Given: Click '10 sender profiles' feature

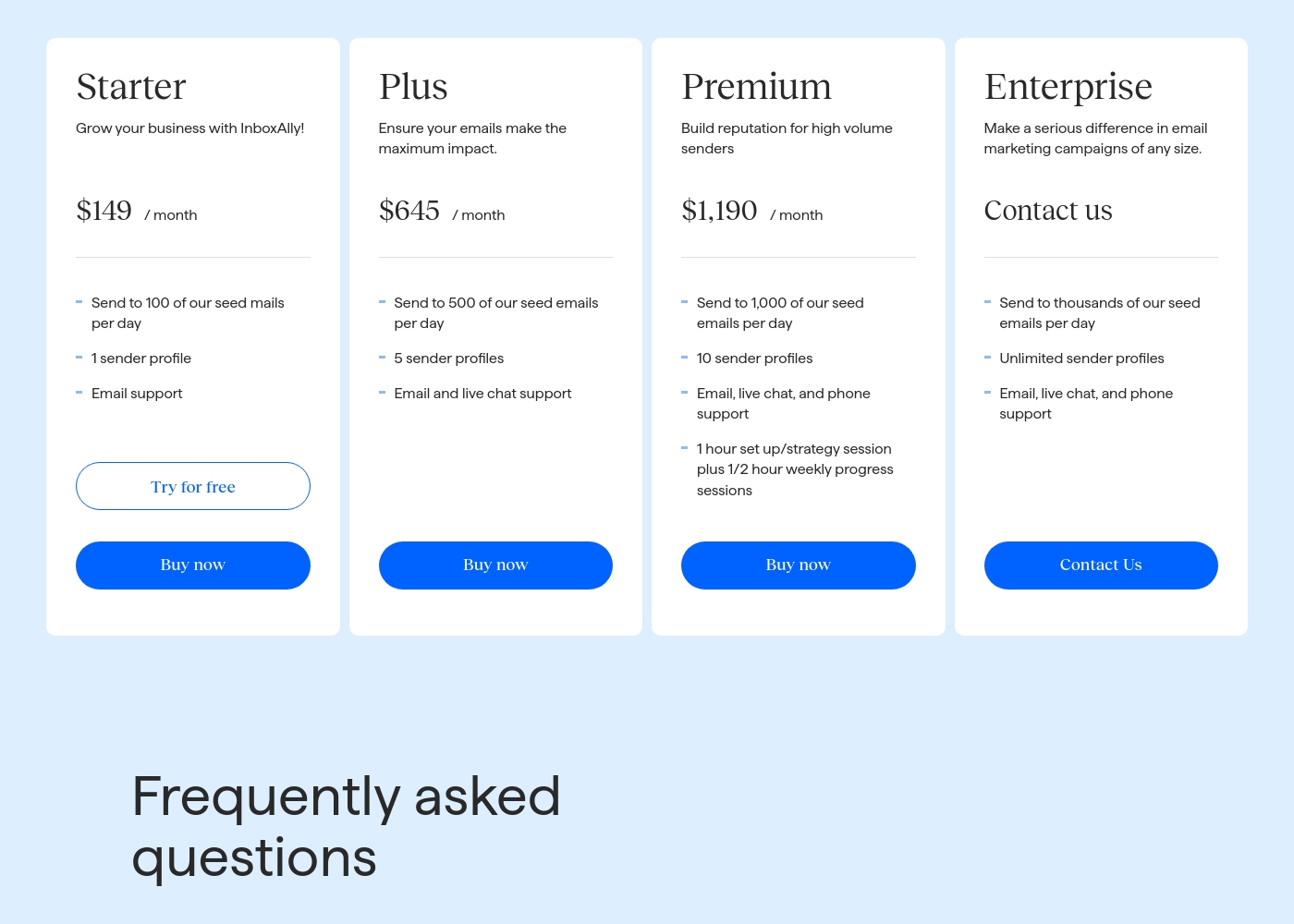Looking at the screenshot, I should point(754,359).
